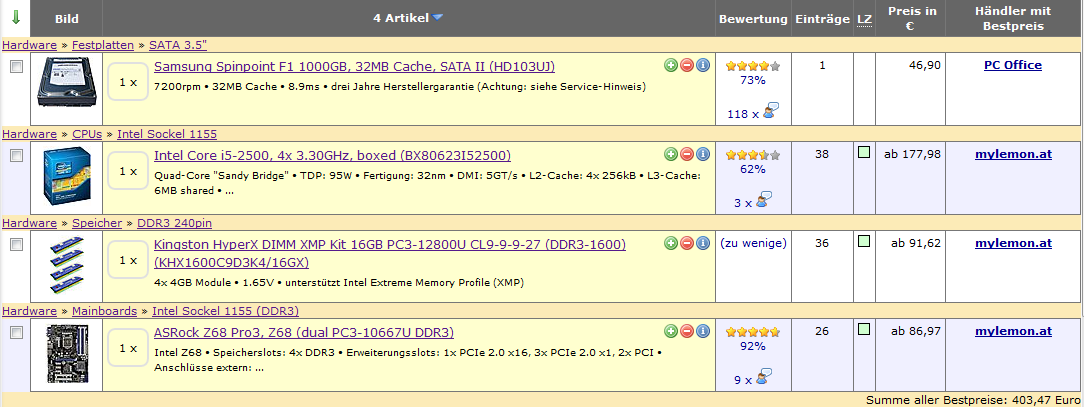This screenshot has height=407, width=1084.
Task: Click star rating of ASRock Z68 Pro3
Action: click(753, 332)
